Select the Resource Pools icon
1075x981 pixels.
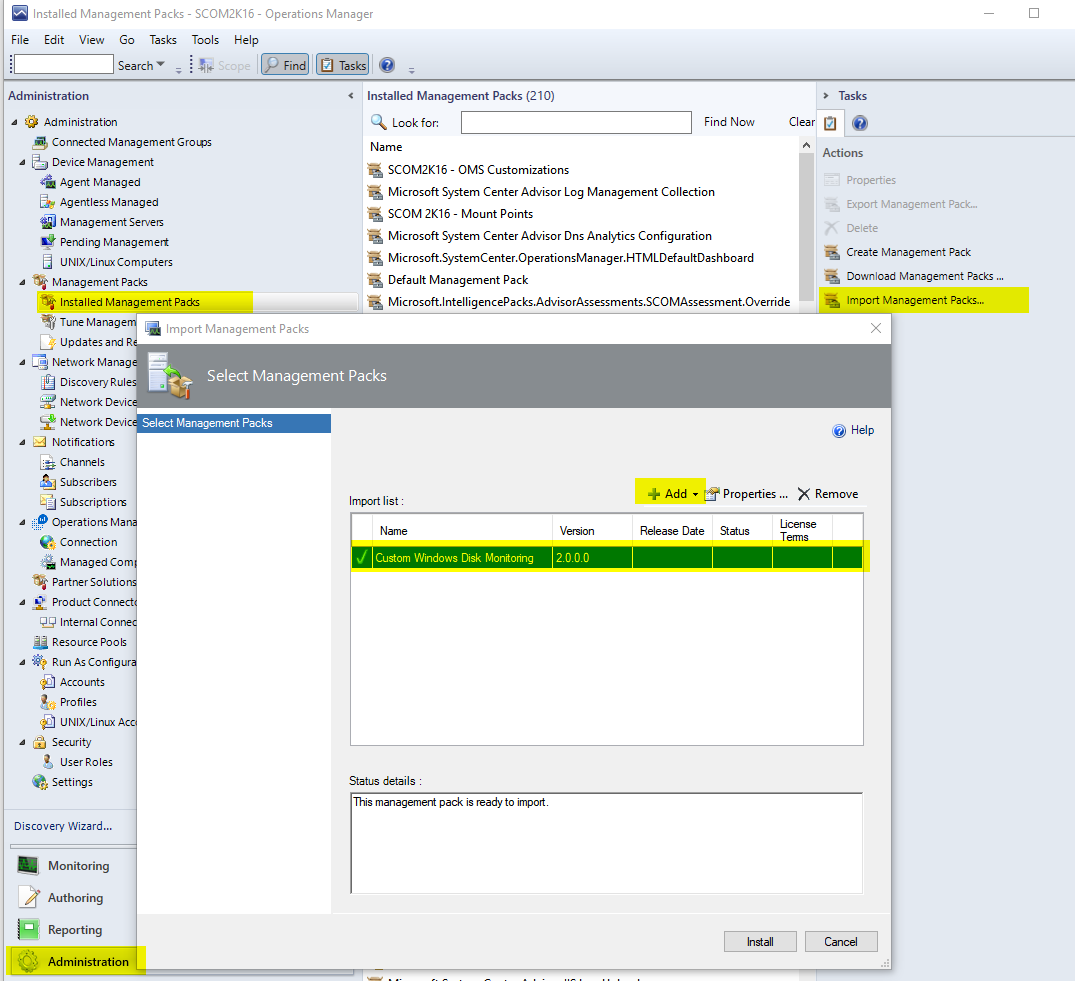pyautogui.click(x=40, y=642)
